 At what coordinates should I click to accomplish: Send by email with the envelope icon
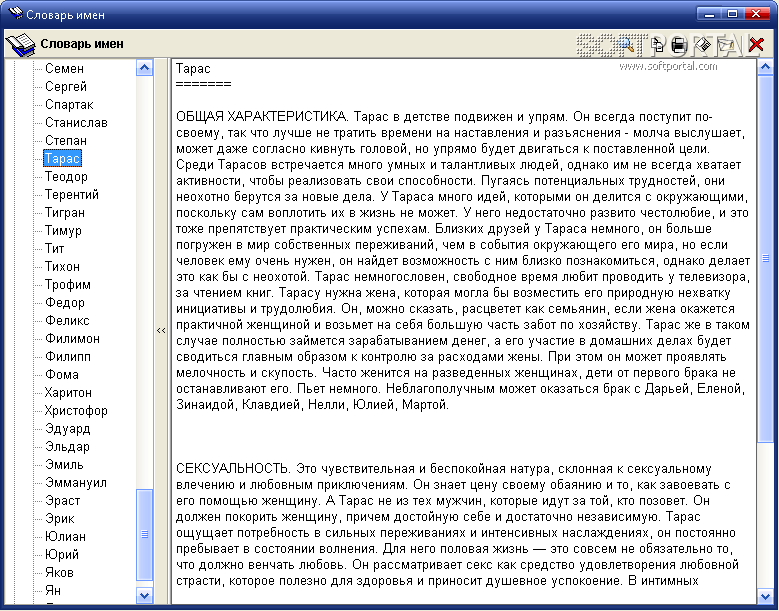tap(726, 45)
